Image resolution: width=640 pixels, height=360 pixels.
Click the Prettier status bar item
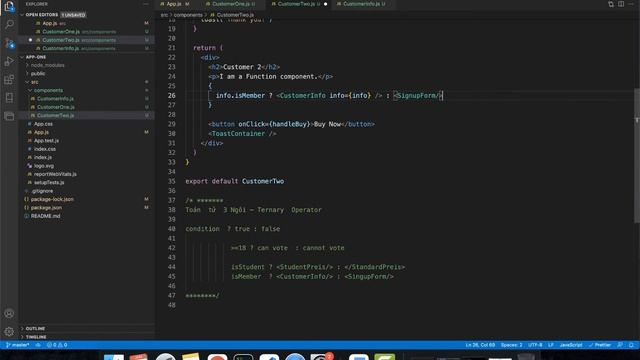[600, 345]
